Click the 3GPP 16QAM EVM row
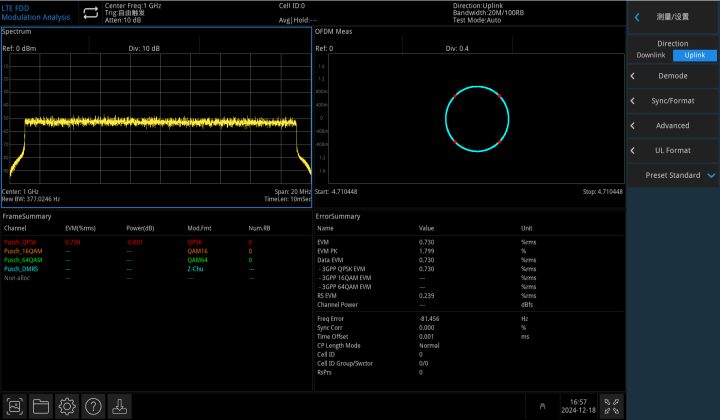 point(469,278)
